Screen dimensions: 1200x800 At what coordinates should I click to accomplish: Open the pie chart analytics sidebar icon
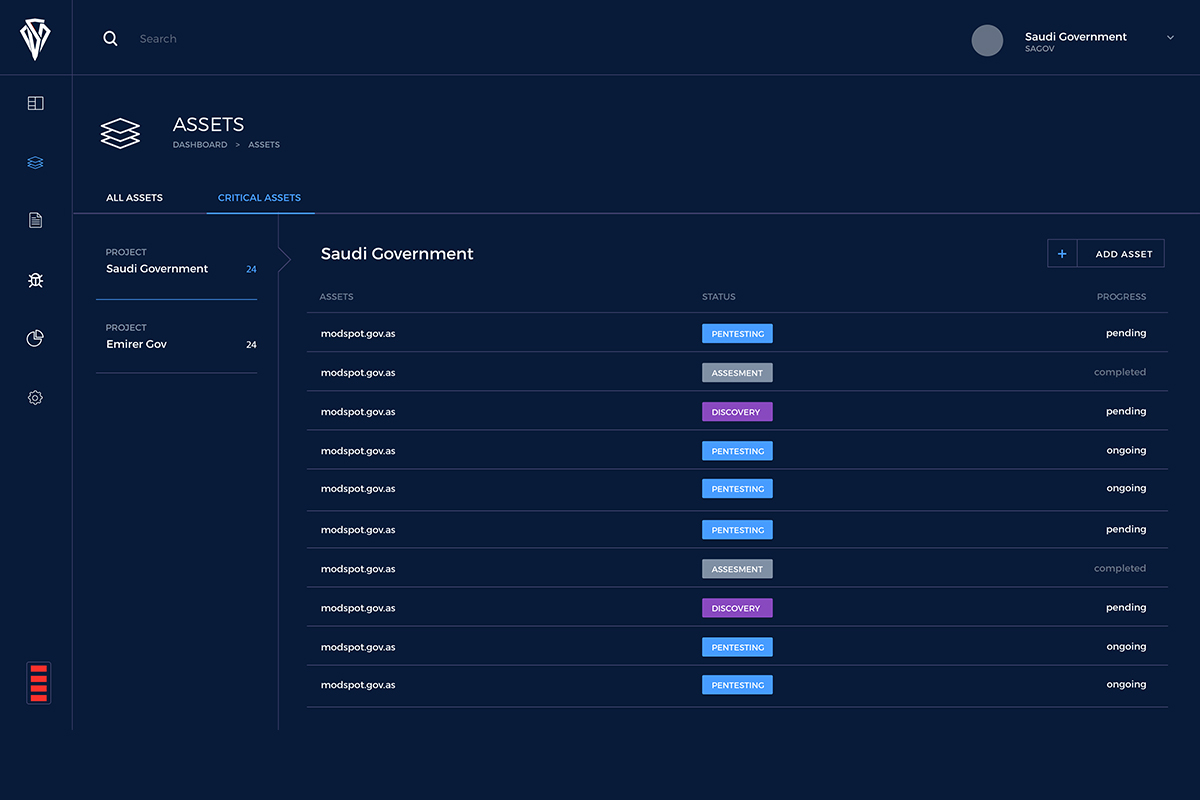[35, 339]
